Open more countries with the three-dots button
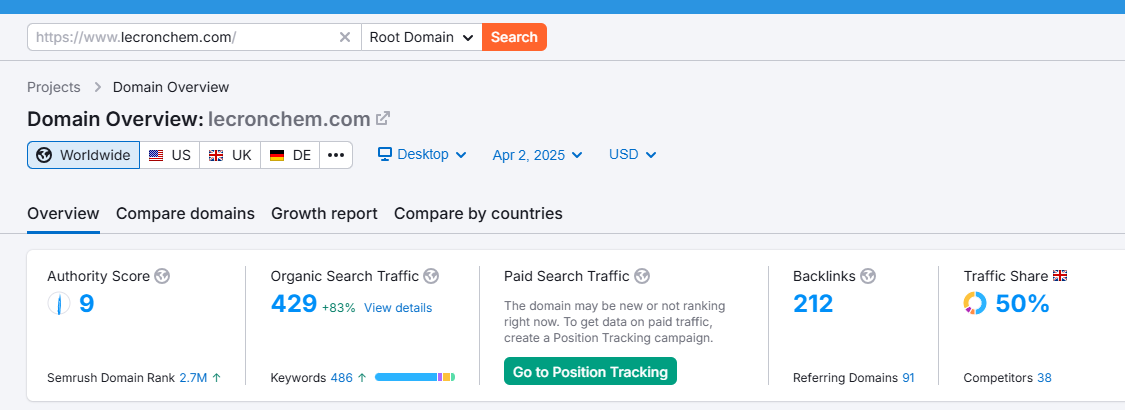This screenshot has height=410, width=1125. pyautogui.click(x=336, y=155)
